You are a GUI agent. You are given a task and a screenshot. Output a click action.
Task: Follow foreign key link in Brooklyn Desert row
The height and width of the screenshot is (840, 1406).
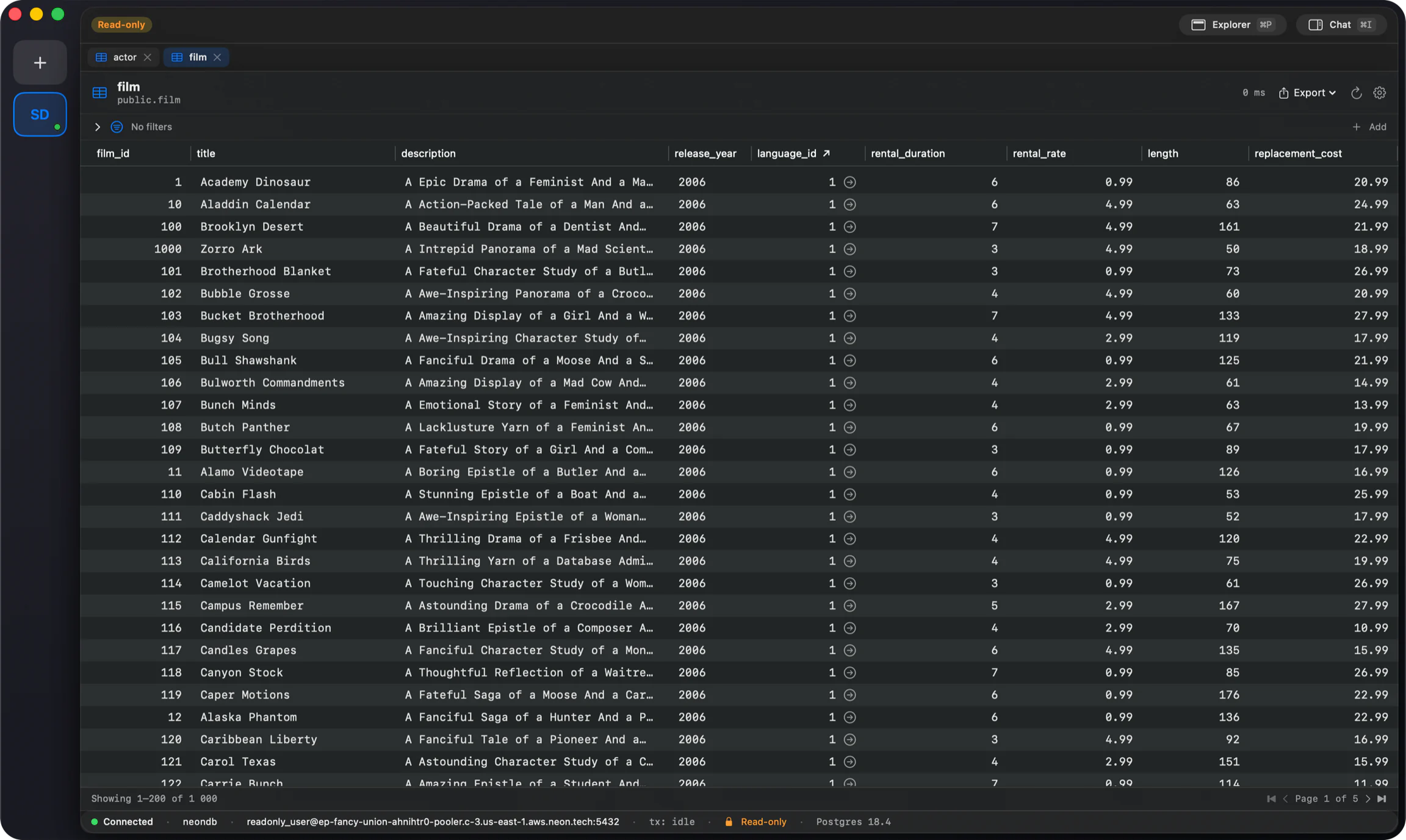tap(849, 227)
